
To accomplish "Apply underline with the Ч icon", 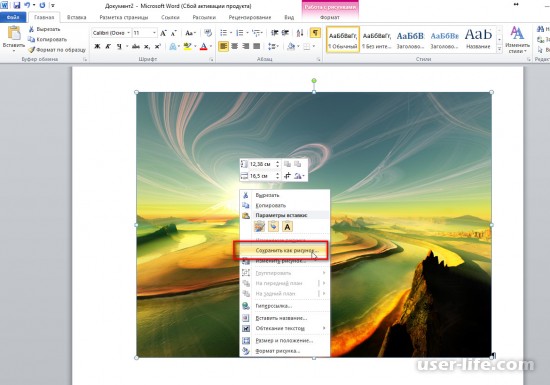I will (x=119, y=46).
